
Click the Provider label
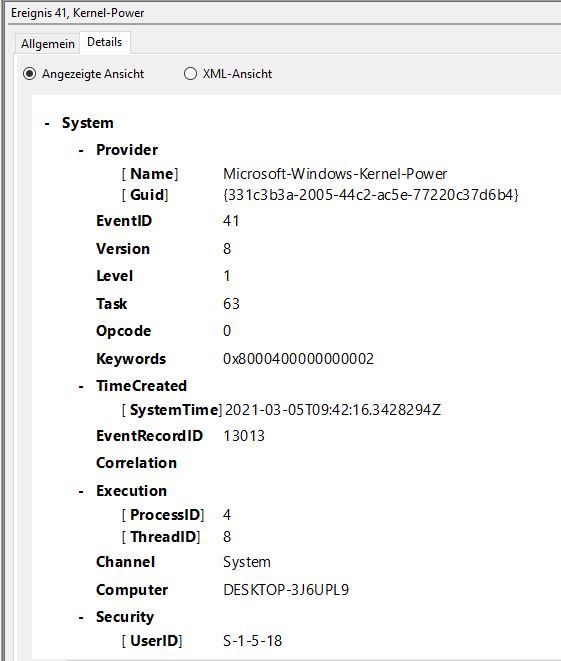tap(127, 150)
